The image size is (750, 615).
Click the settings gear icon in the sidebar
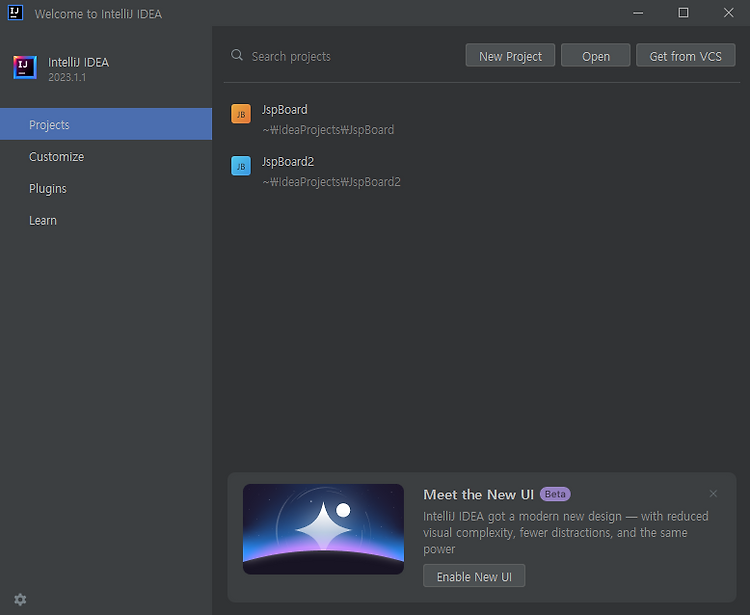[x=20, y=599]
